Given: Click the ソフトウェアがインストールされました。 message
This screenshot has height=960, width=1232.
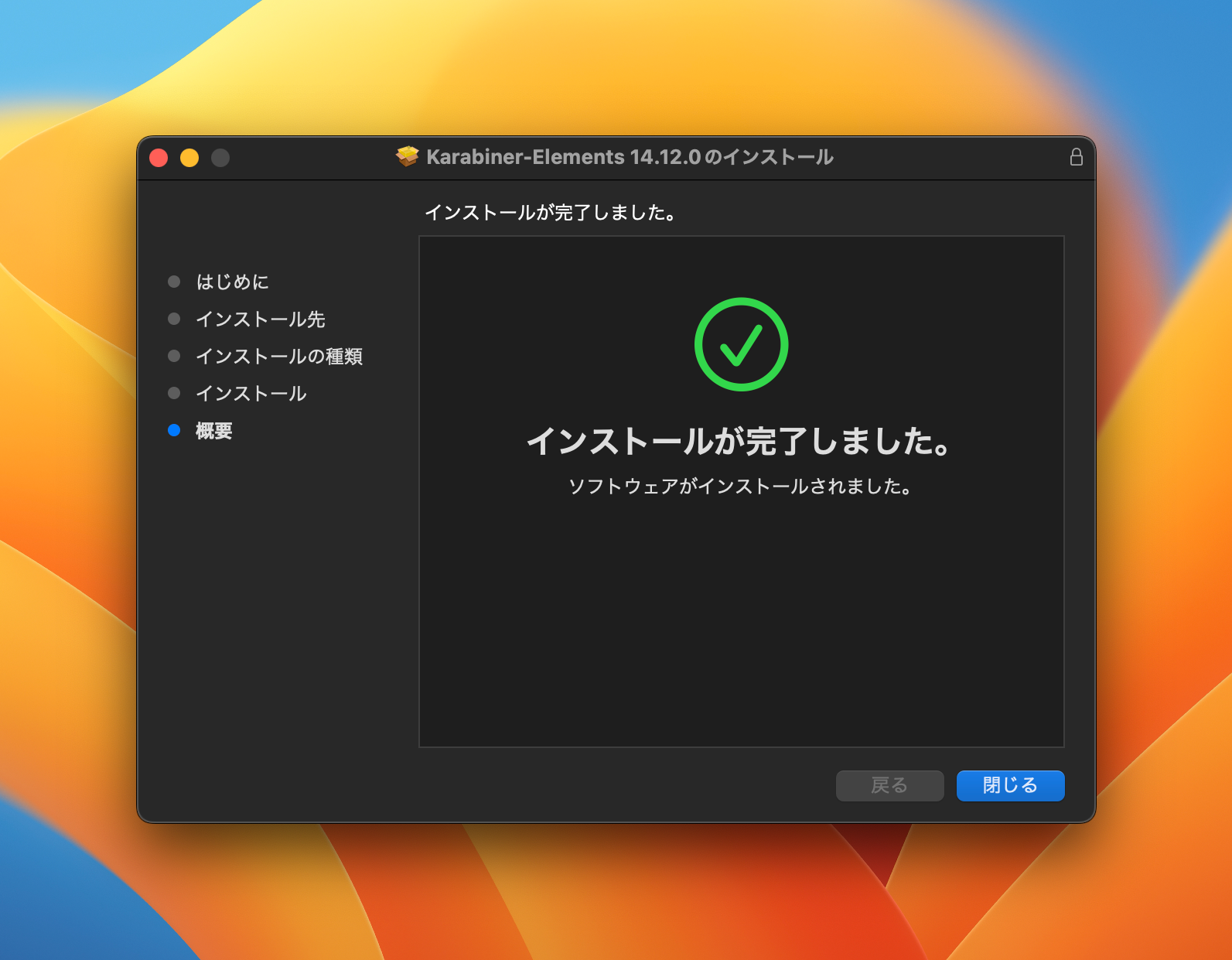Looking at the screenshot, I should (741, 486).
